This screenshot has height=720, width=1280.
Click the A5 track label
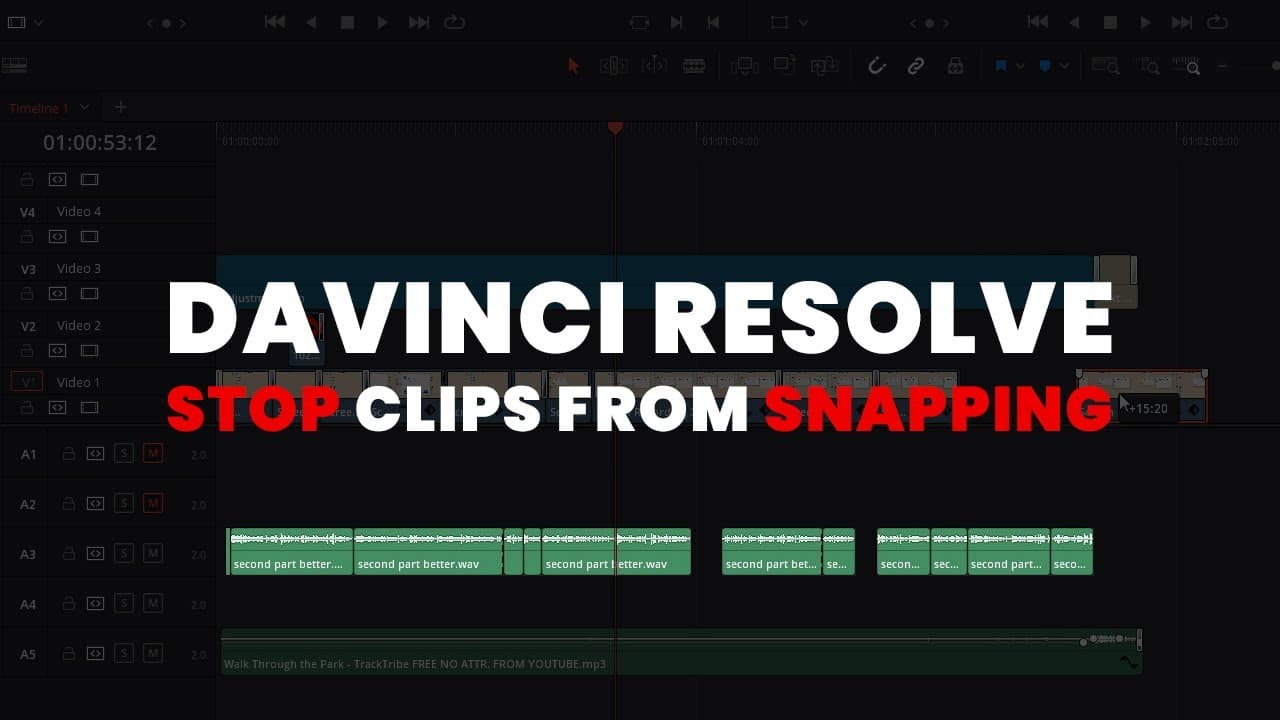[29, 654]
